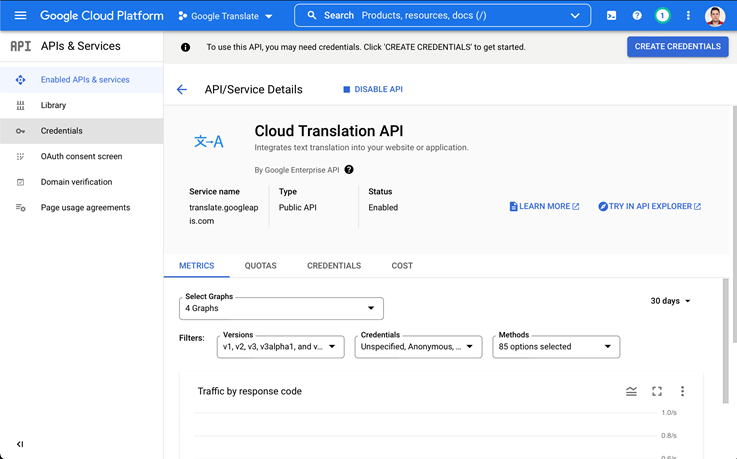Image resolution: width=737 pixels, height=459 pixels.
Task: Expand the search bar dropdown arrow
Action: [x=575, y=16]
